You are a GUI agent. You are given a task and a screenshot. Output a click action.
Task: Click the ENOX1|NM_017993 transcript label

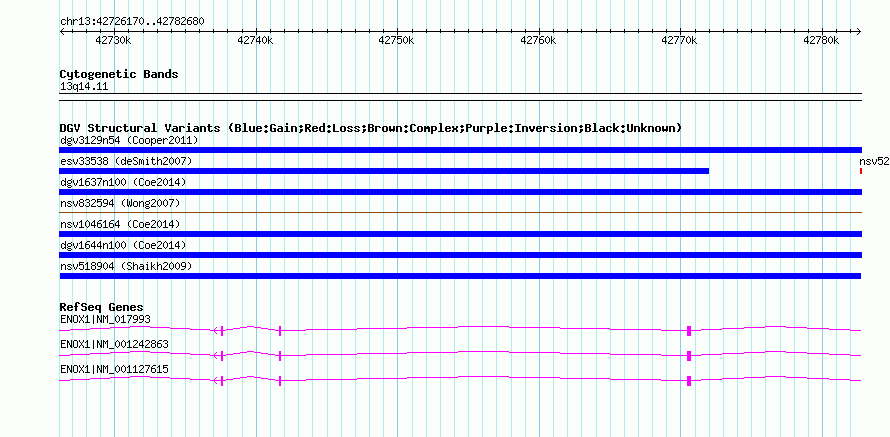[x=106, y=320]
